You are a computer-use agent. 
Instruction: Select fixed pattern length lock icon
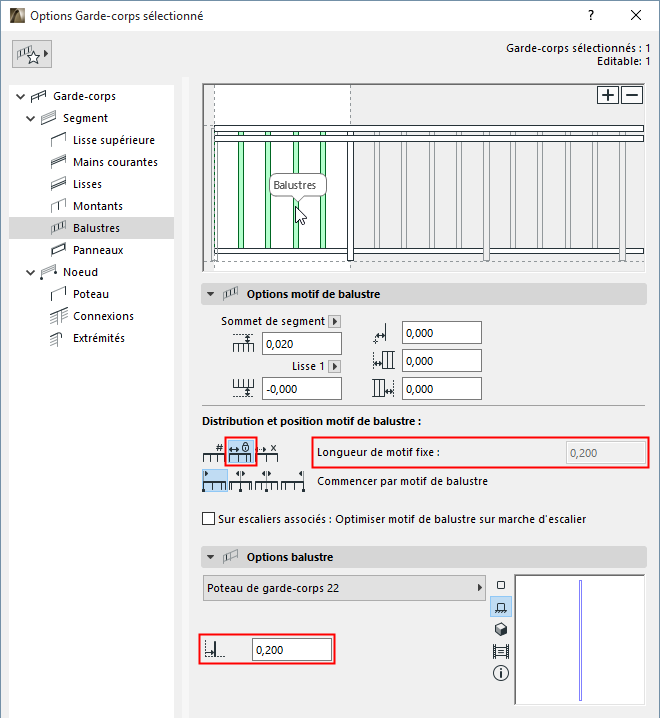pyautogui.click(x=241, y=452)
